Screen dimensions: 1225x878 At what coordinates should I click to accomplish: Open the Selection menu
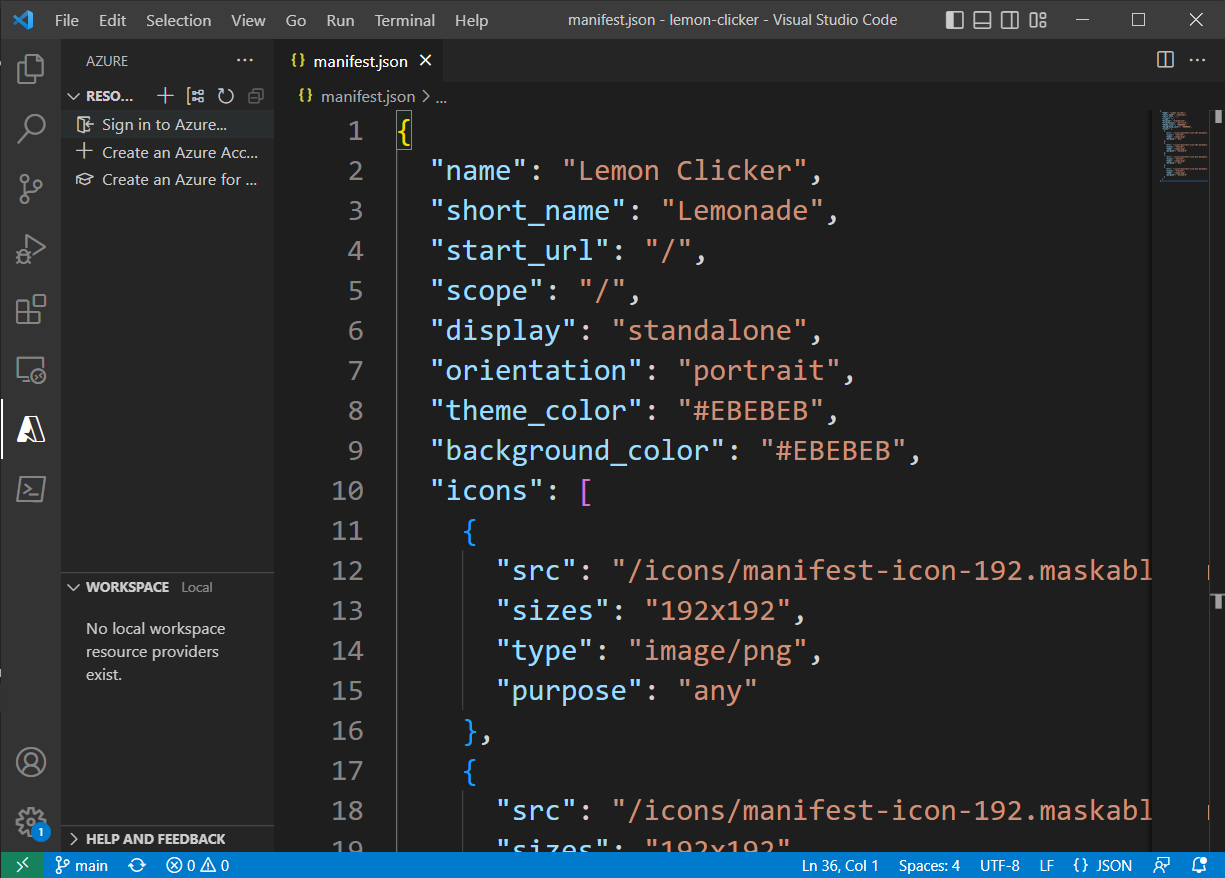(178, 20)
